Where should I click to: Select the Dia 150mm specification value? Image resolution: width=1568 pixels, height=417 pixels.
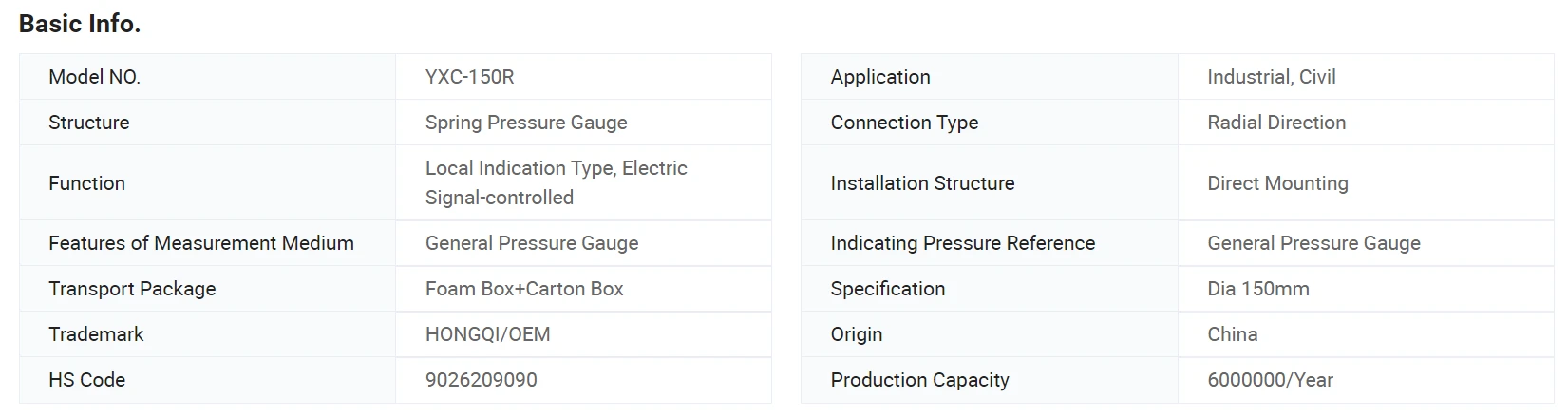point(1257,289)
